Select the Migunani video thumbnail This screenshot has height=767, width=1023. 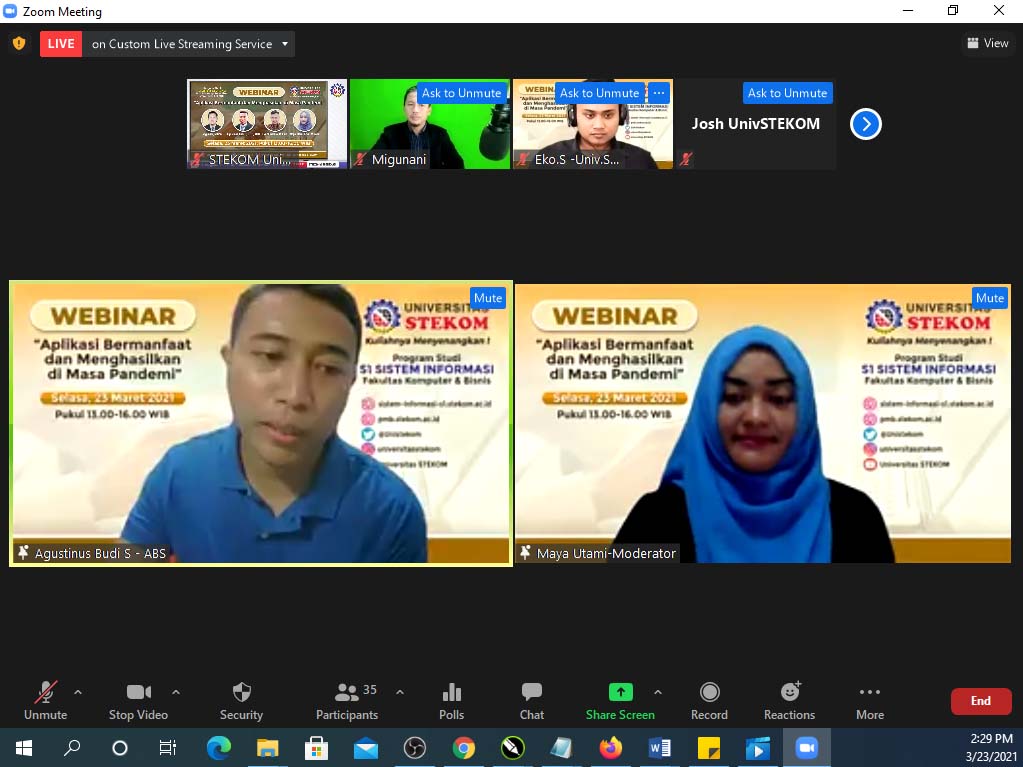point(430,124)
